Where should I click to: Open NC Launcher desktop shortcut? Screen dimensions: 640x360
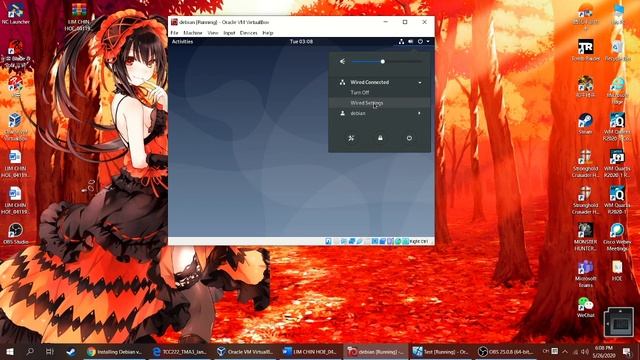coord(16,14)
